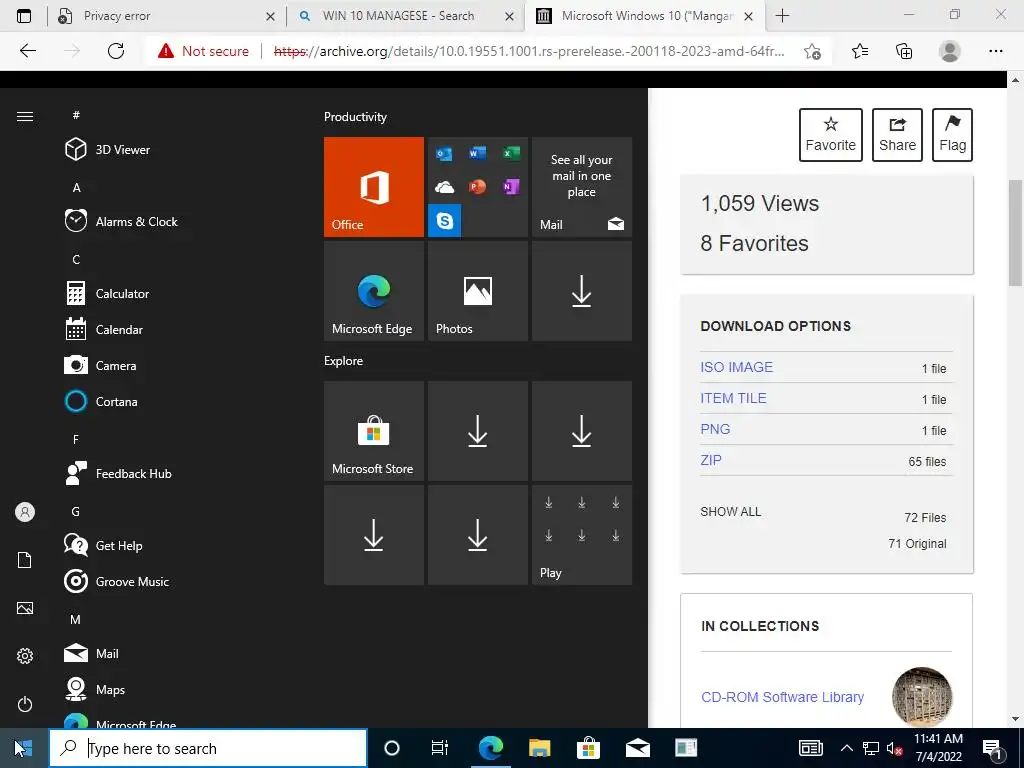Image resolution: width=1024 pixels, height=768 pixels.
Task: Launch the Maps app
Action: click(x=95, y=690)
